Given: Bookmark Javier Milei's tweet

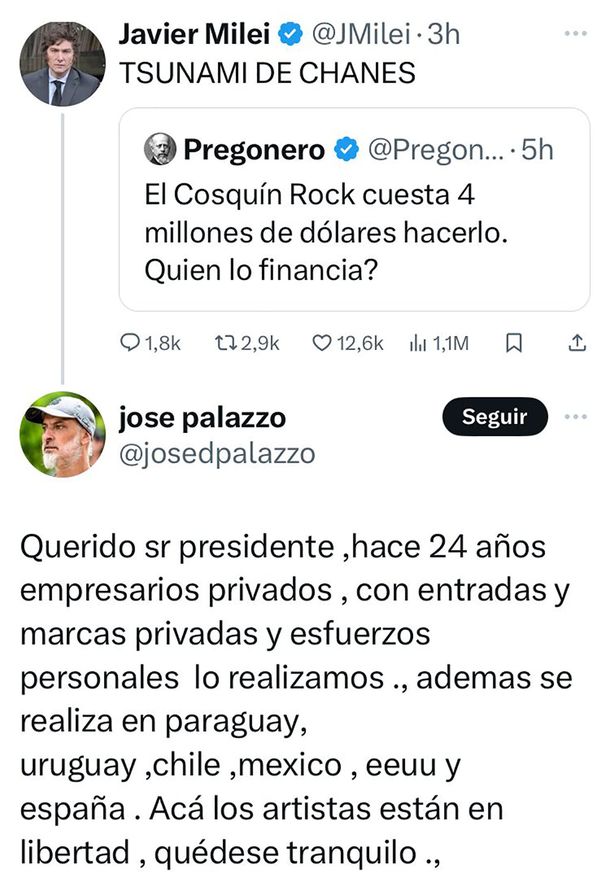Looking at the screenshot, I should click(514, 343).
